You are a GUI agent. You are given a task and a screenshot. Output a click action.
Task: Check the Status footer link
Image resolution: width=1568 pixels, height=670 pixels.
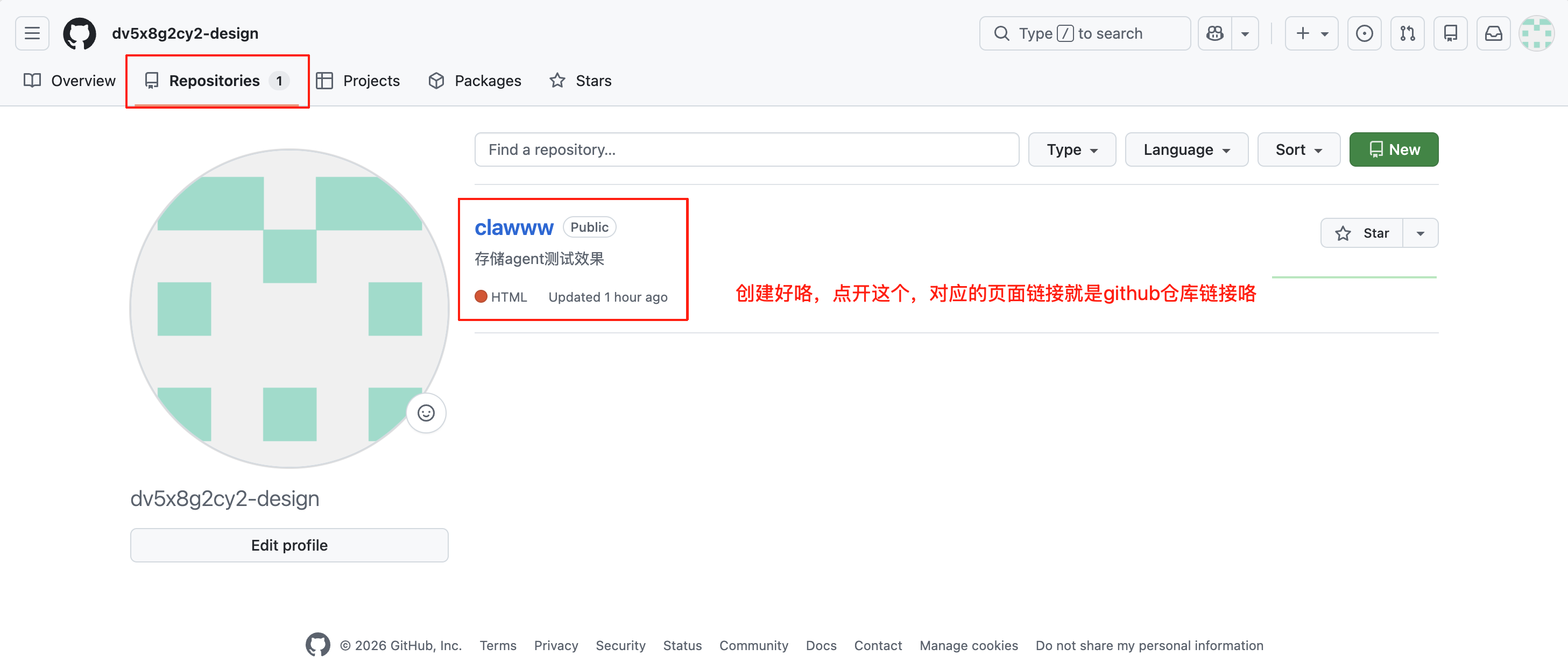(x=682, y=646)
